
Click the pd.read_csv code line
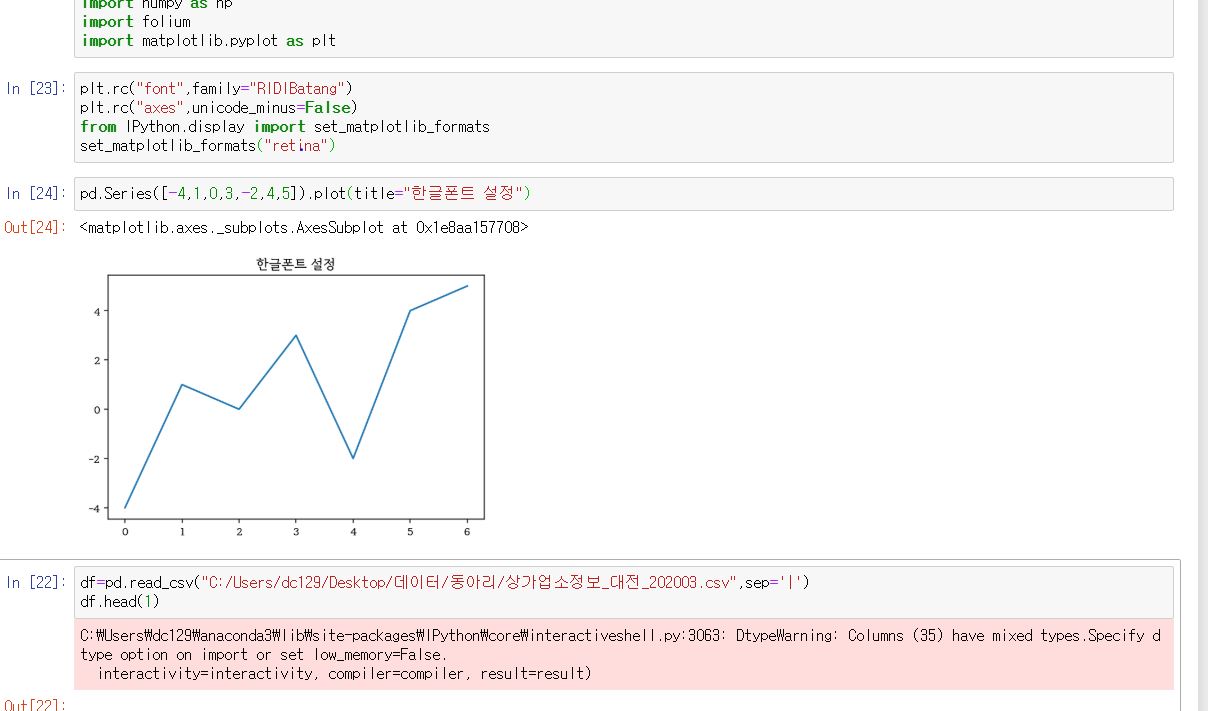[x=444, y=582]
